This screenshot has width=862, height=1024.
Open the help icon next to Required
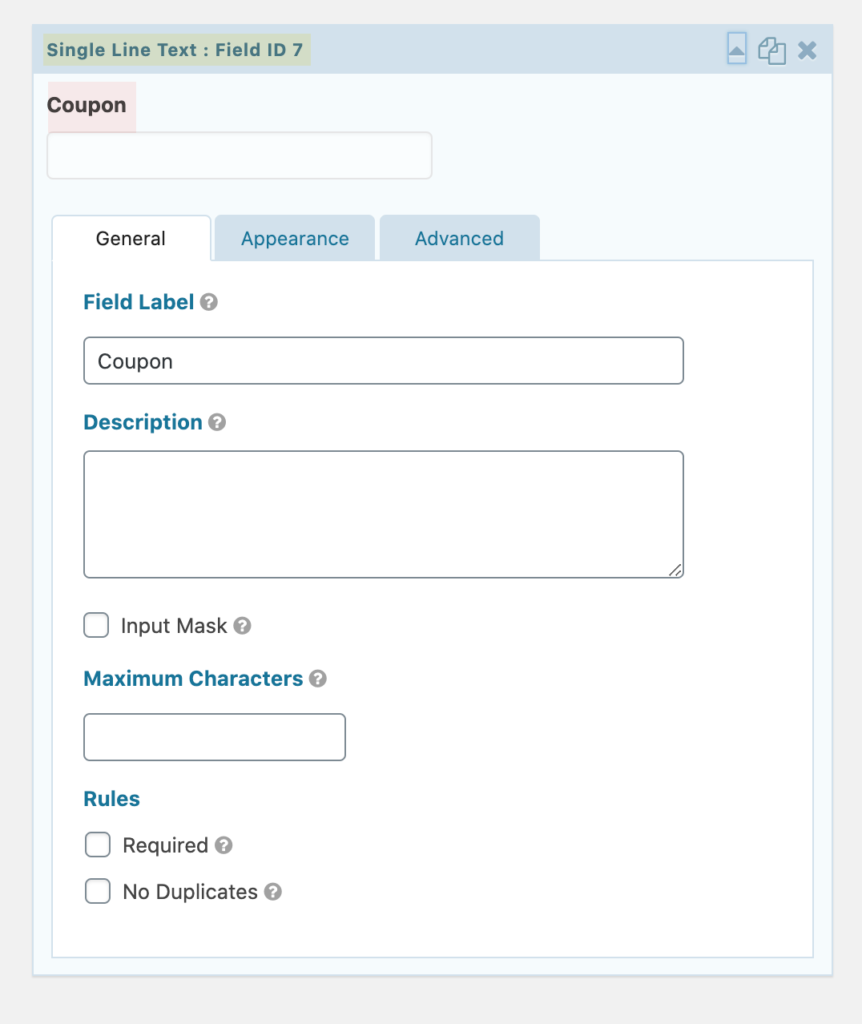coord(224,845)
